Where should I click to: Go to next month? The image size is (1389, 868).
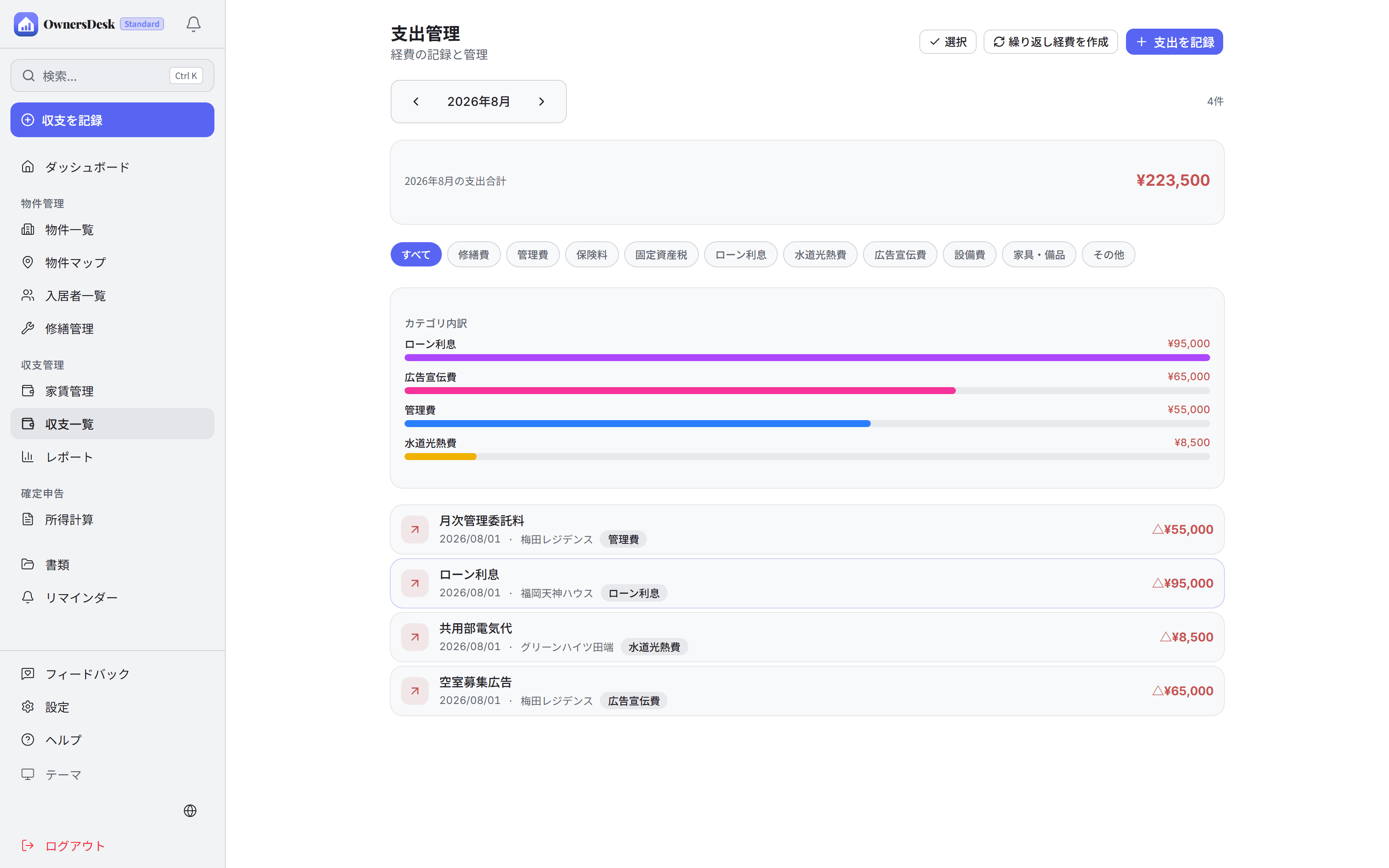541,102
